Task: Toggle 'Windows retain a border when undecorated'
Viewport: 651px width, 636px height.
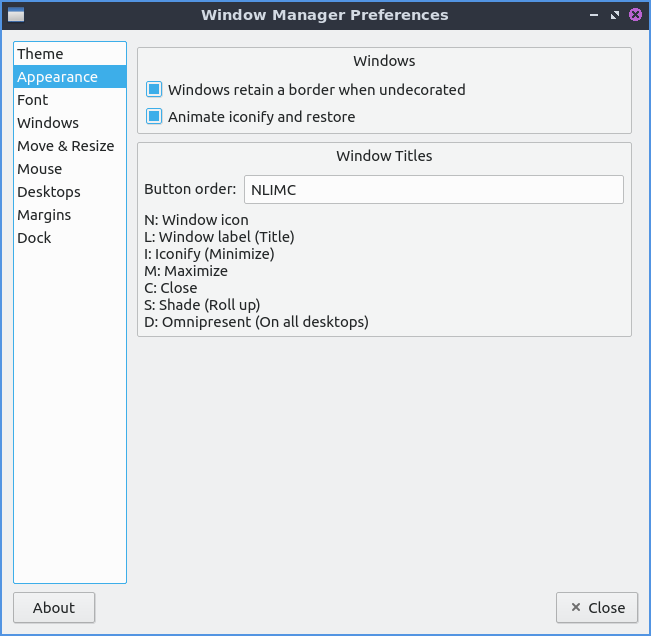Action: tap(154, 90)
